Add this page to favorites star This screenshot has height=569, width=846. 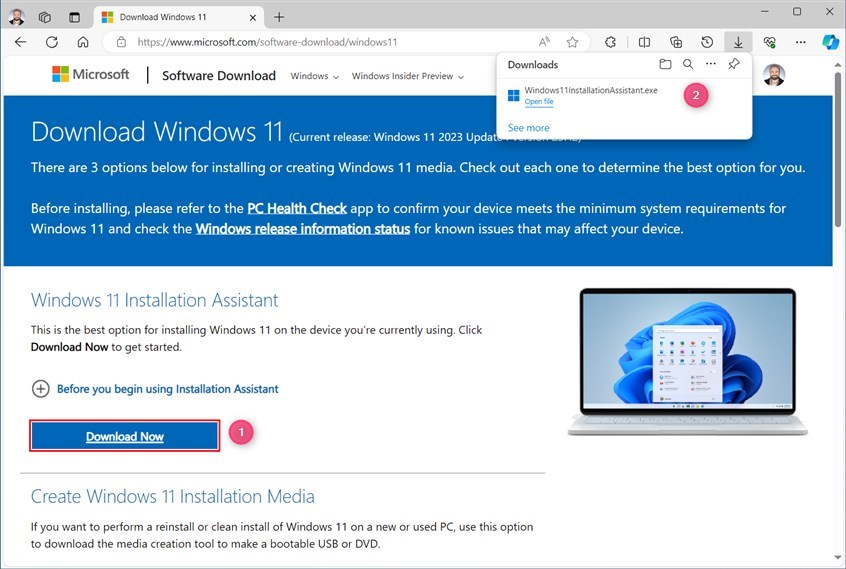pyautogui.click(x=572, y=42)
